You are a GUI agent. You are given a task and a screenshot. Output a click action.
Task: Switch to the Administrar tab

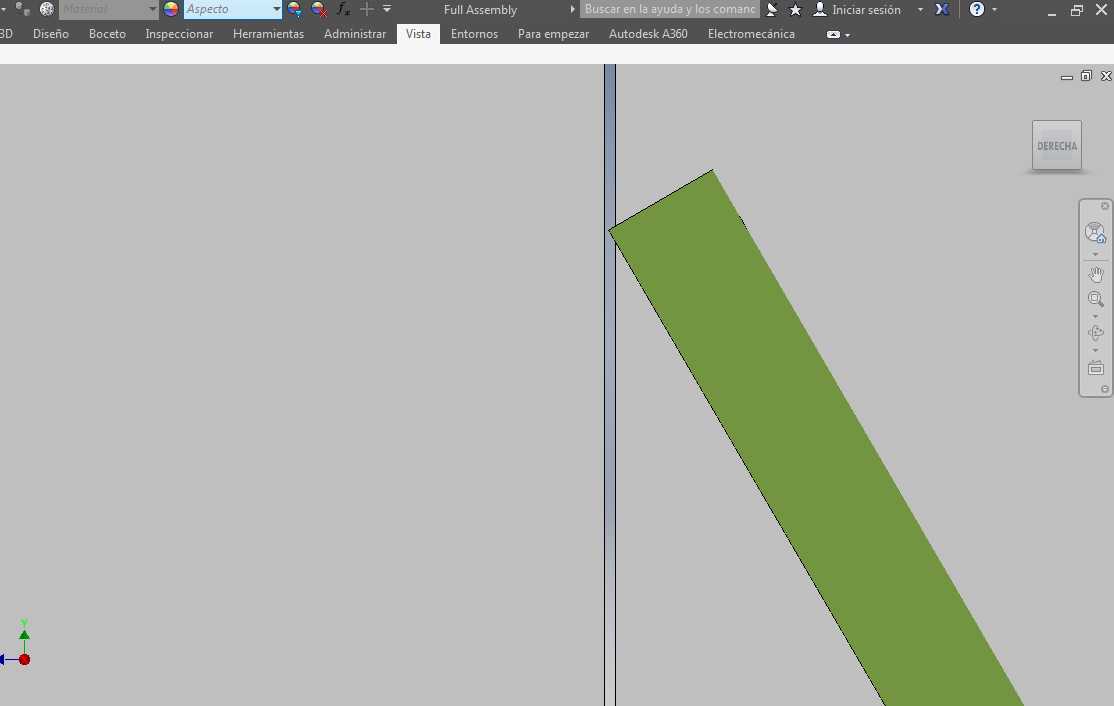(x=355, y=33)
